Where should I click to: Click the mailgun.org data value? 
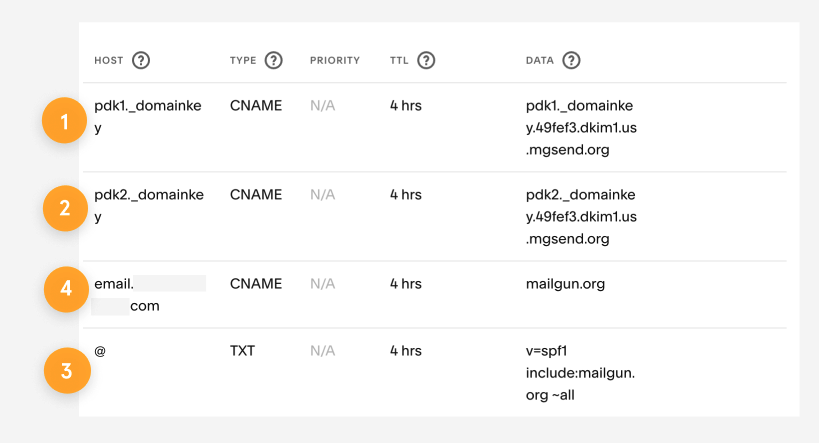pos(565,284)
